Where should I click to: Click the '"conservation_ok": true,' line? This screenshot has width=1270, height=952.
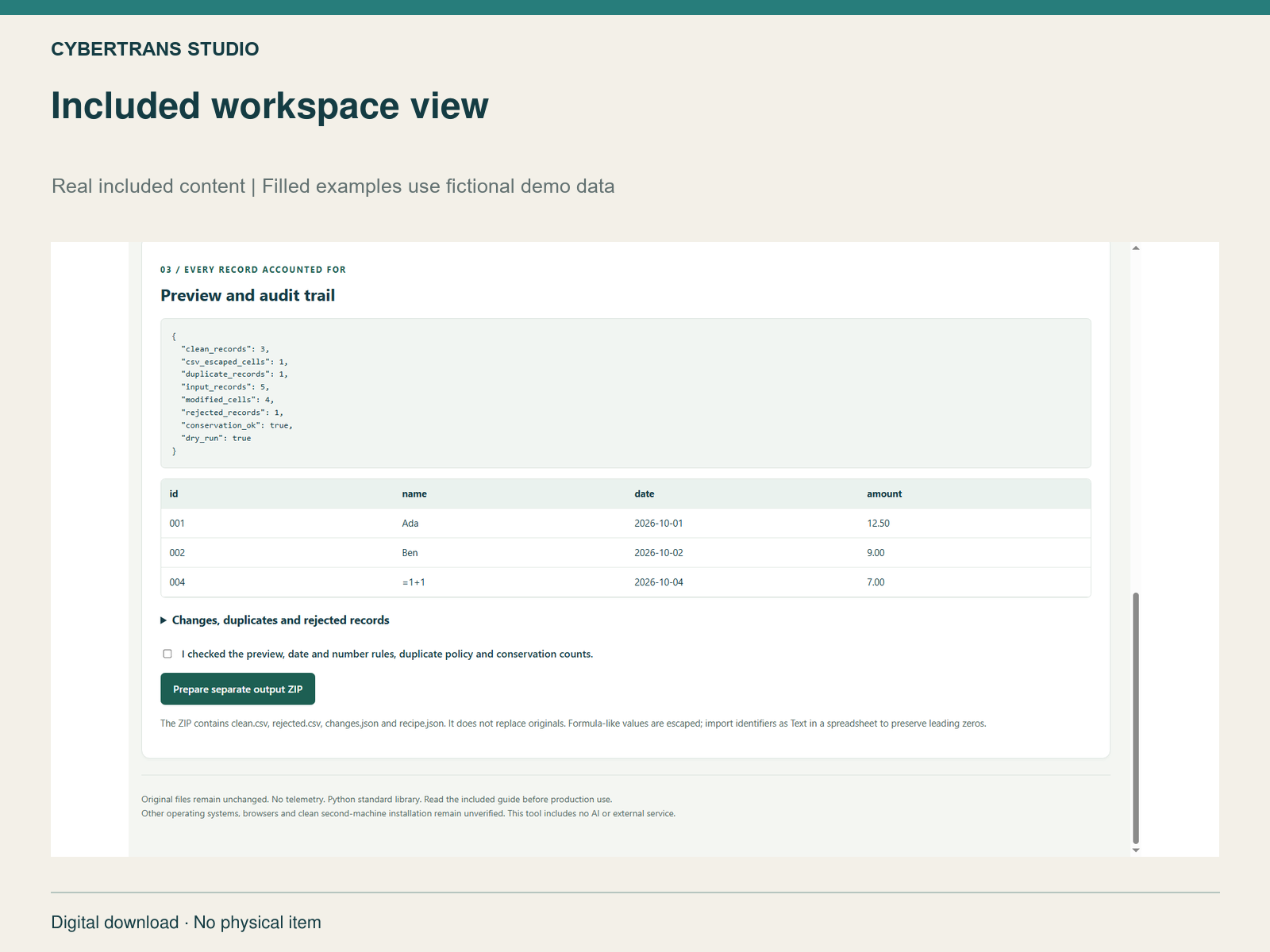pos(237,425)
